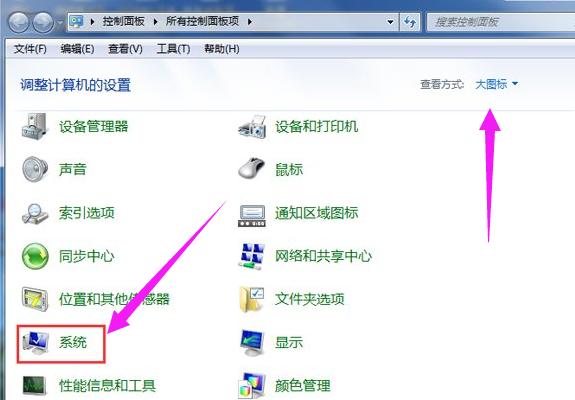Open the address bar history dropdown arrow
The height and width of the screenshot is (400, 575).
[x=391, y=22]
